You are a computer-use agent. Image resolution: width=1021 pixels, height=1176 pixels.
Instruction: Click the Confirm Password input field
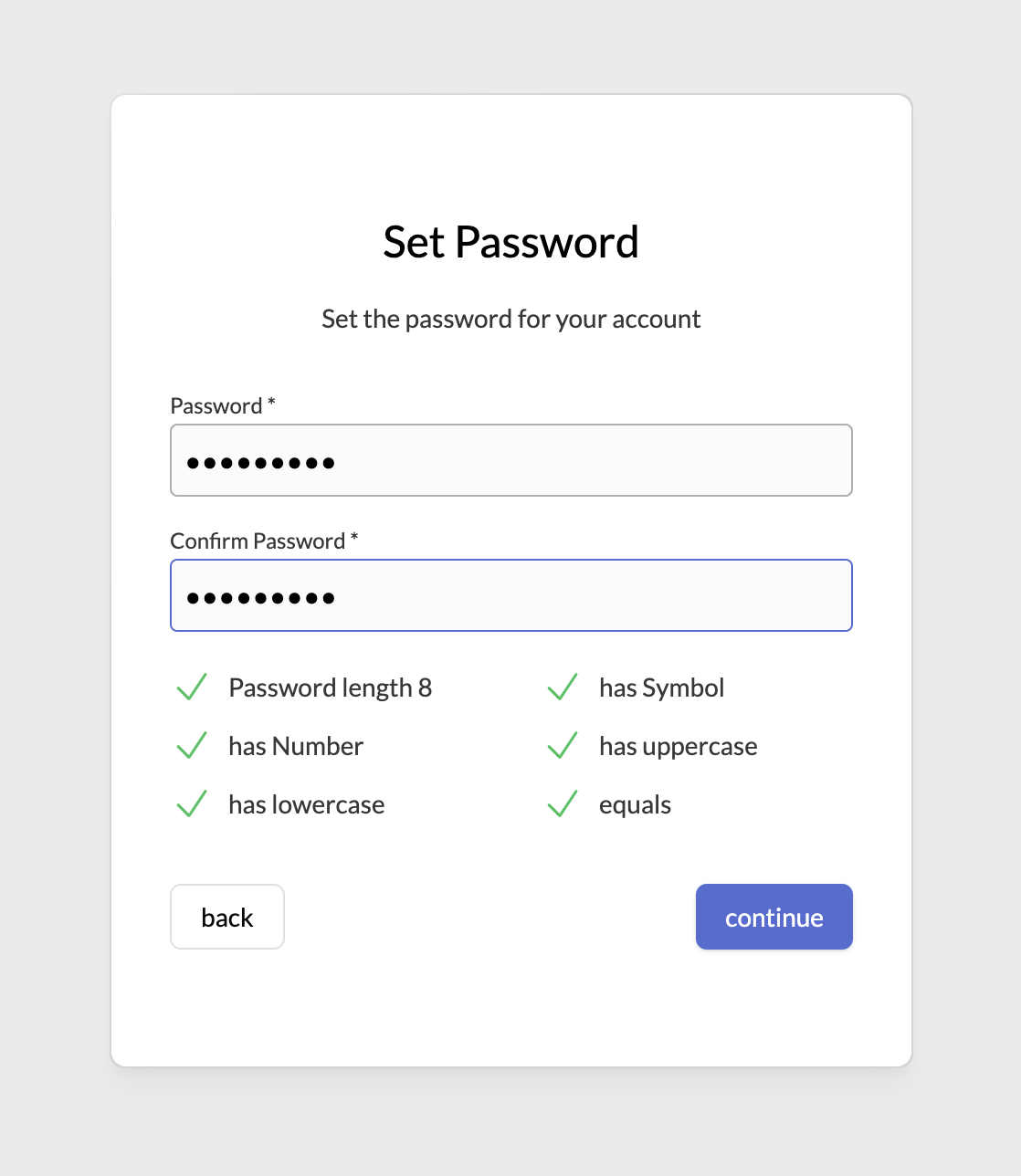[510, 595]
